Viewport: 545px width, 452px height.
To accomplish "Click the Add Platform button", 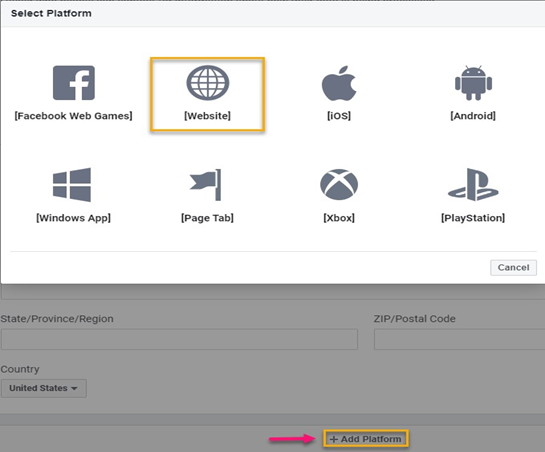I will pyautogui.click(x=366, y=439).
